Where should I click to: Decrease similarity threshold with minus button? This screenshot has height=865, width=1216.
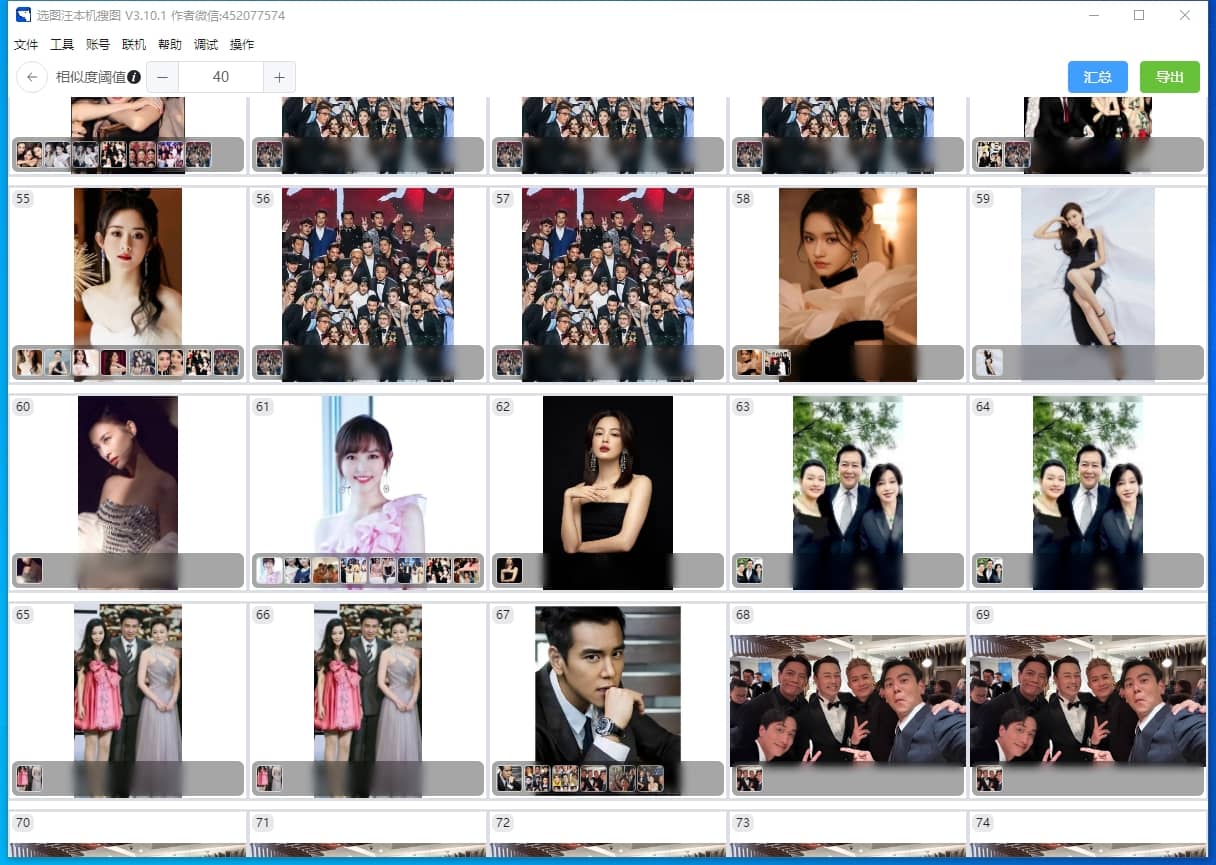pos(162,77)
